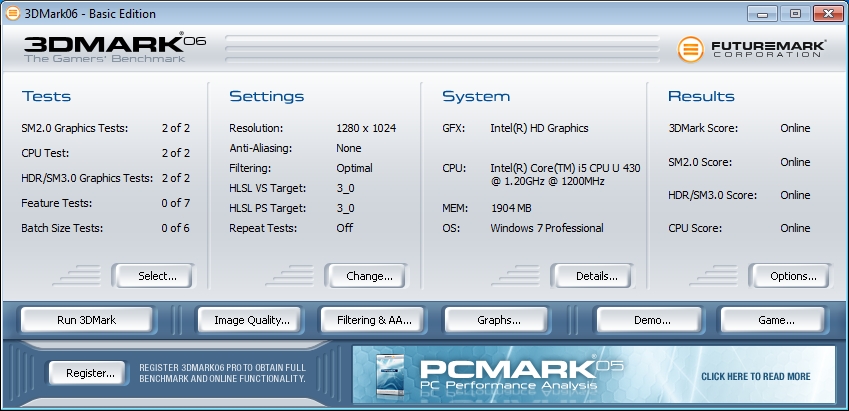Launch the Game mode
This screenshot has height=411, width=849.
773,320
